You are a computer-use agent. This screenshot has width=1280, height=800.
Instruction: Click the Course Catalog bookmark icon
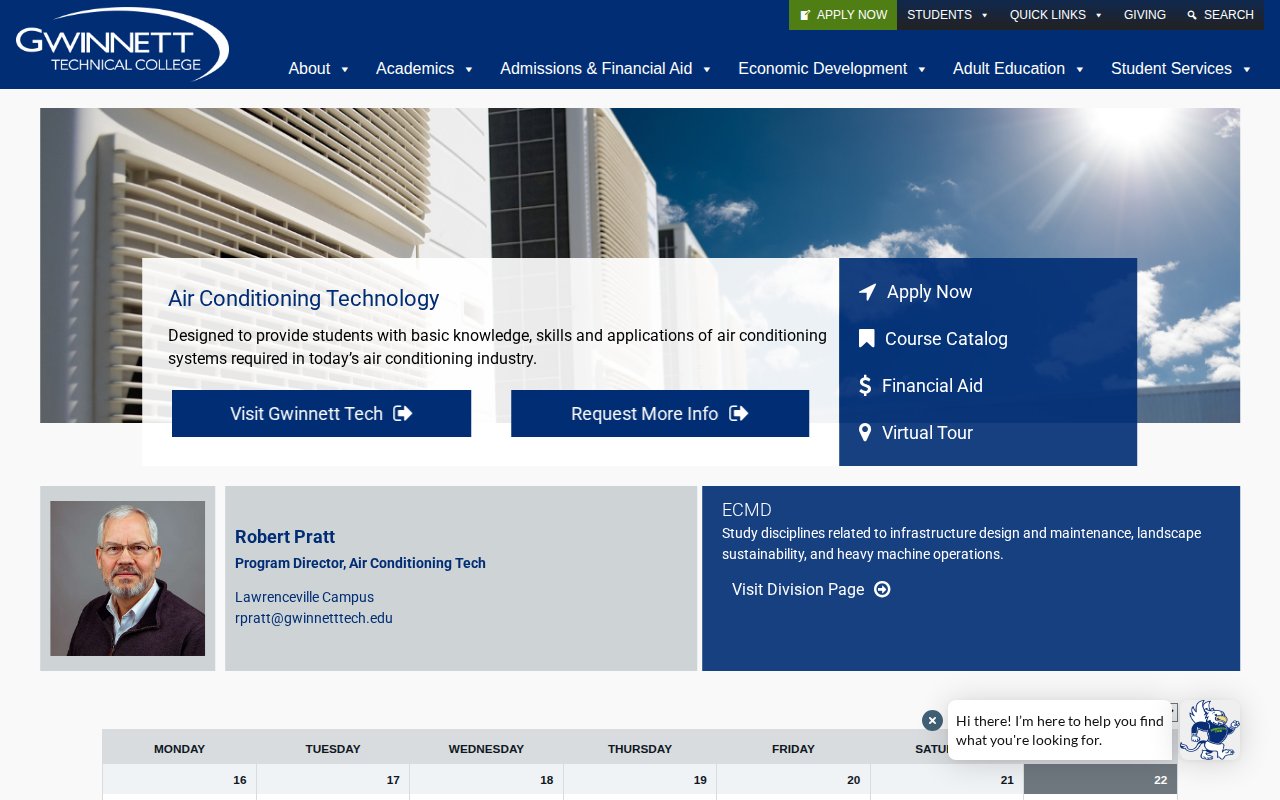pyautogui.click(x=866, y=339)
